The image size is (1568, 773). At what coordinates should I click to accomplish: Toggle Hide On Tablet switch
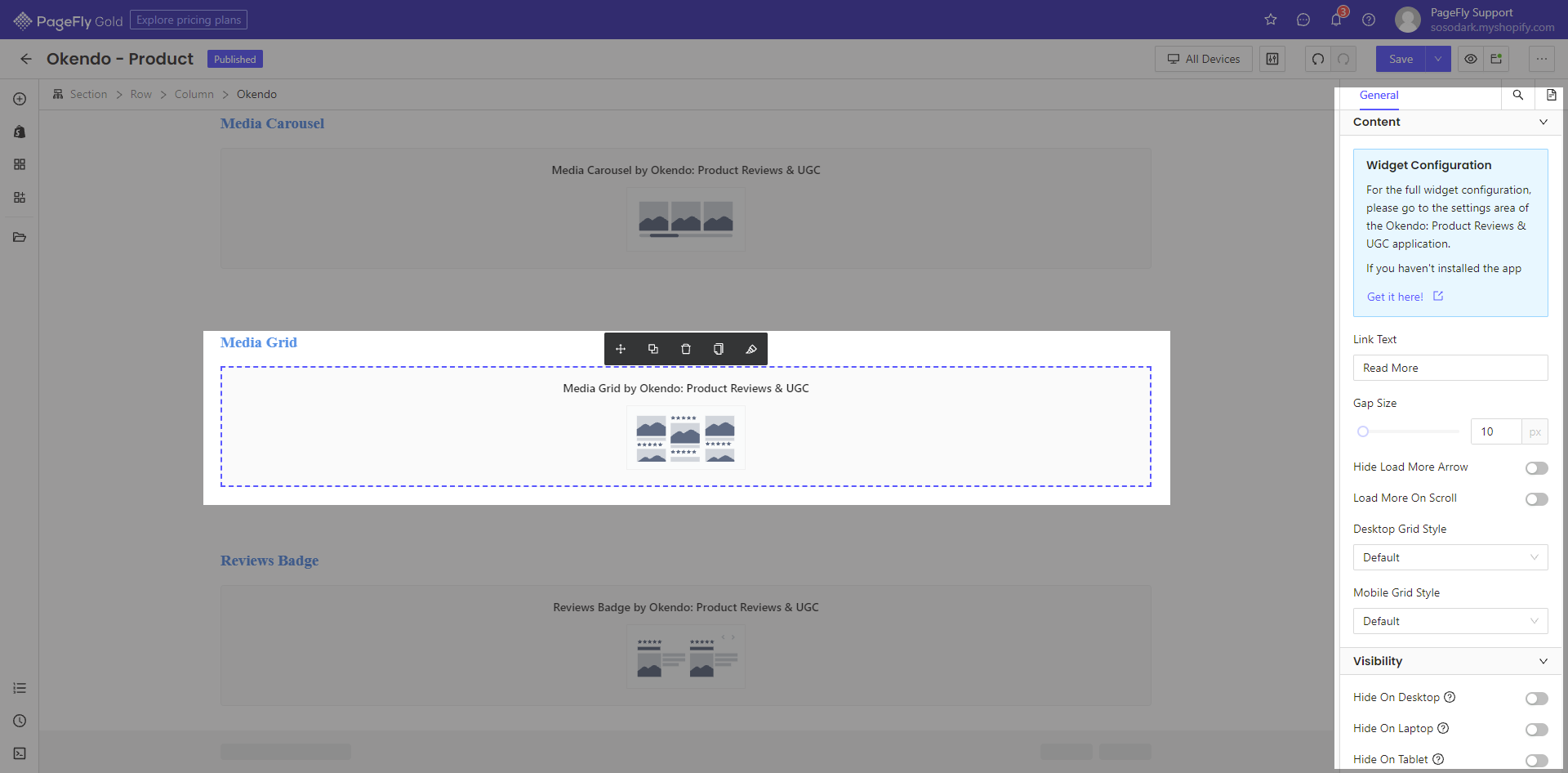coord(1537,761)
